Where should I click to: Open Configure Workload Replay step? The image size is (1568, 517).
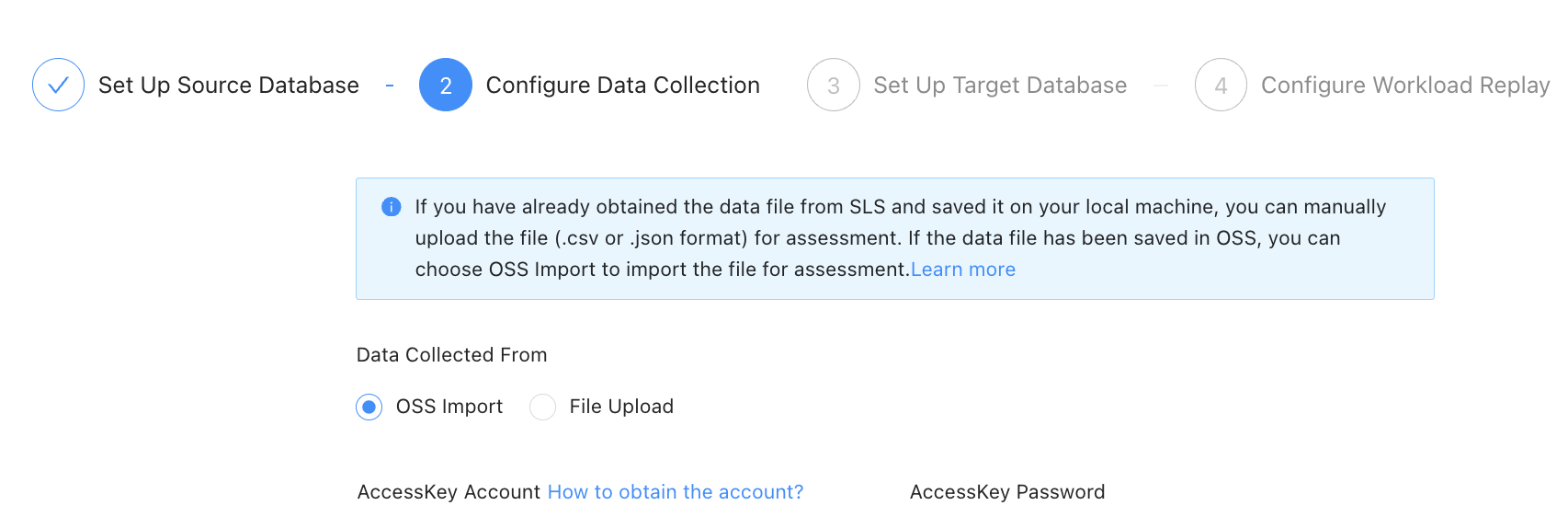coord(1405,85)
